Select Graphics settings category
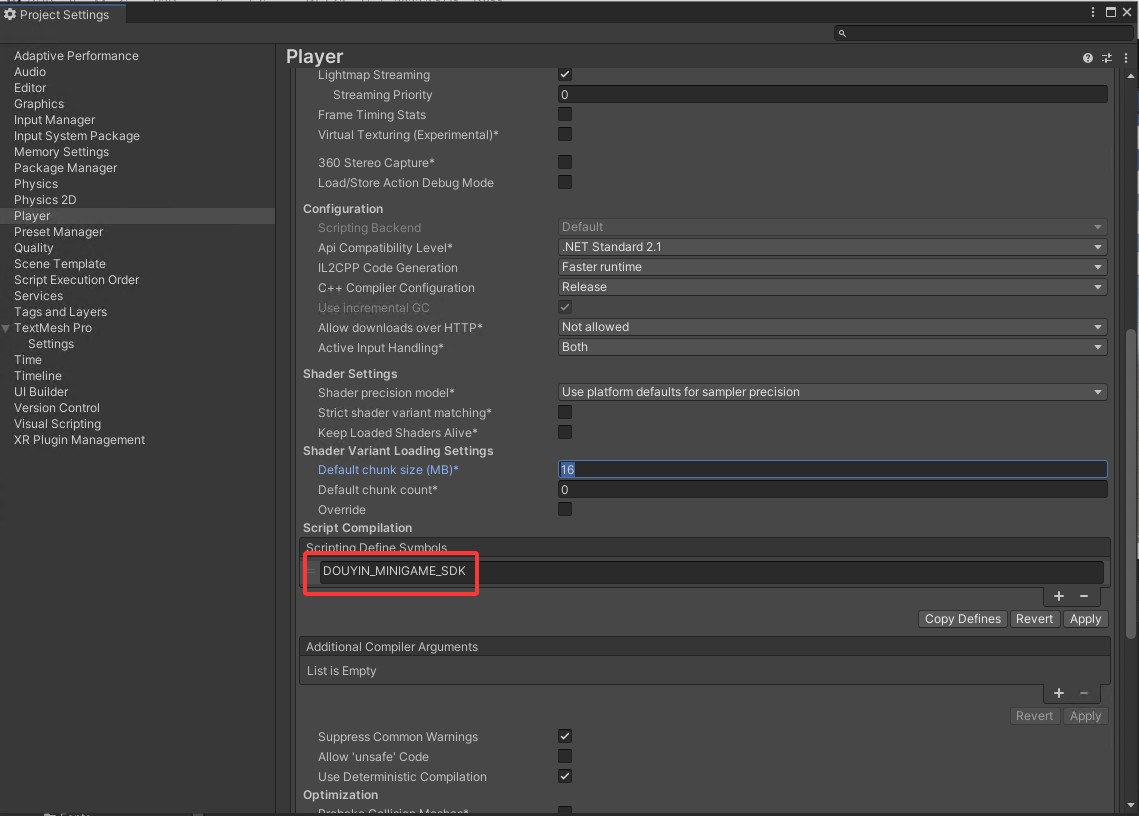This screenshot has height=816, width=1139. coord(38,104)
